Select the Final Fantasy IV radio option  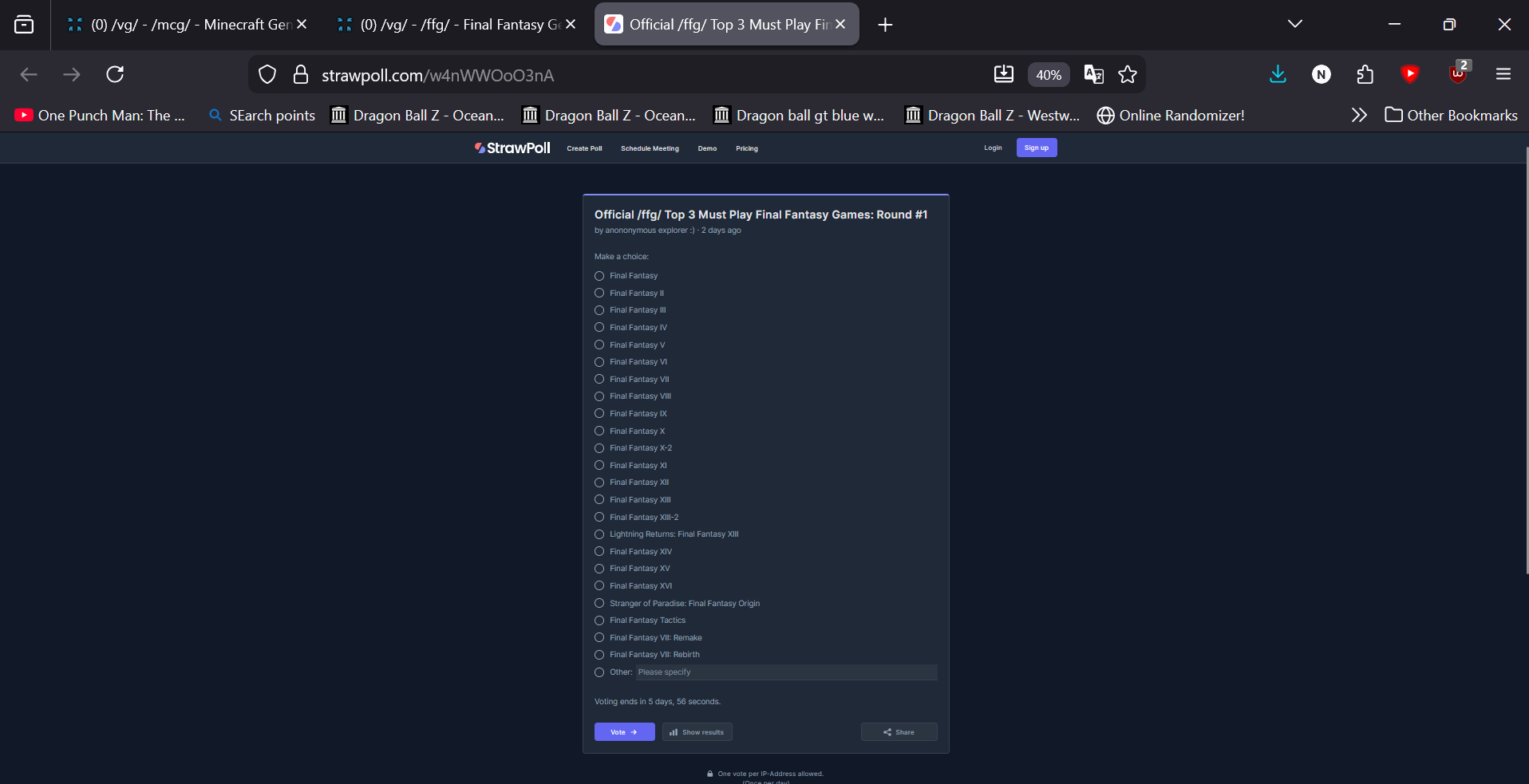[599, 328]
